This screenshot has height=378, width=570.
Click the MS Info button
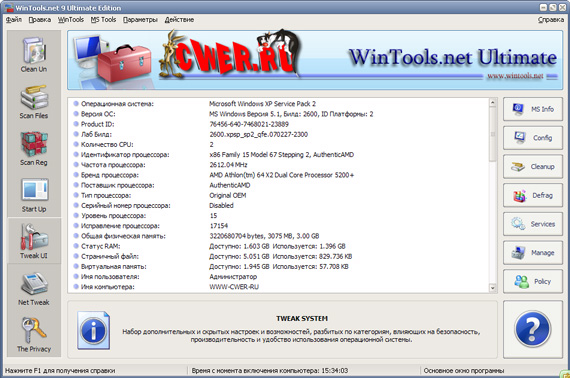[x=533, y=109]
